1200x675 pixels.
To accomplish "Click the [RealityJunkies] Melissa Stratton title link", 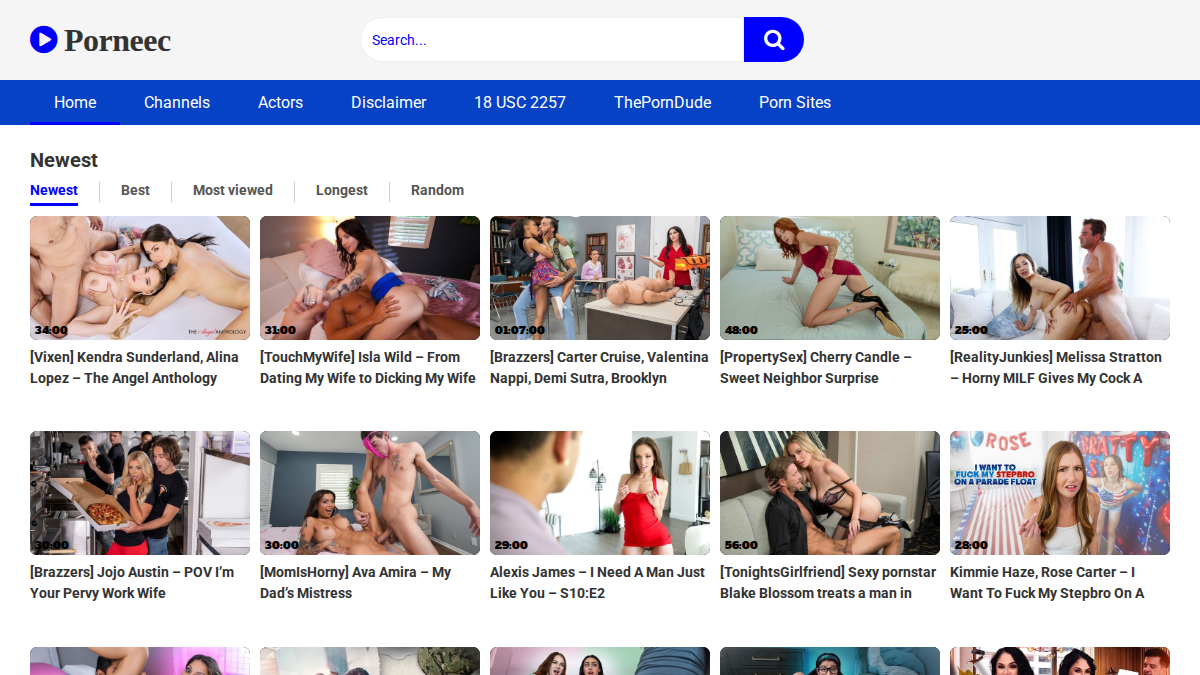I will pyautogui.click(x=1056, y=367).
